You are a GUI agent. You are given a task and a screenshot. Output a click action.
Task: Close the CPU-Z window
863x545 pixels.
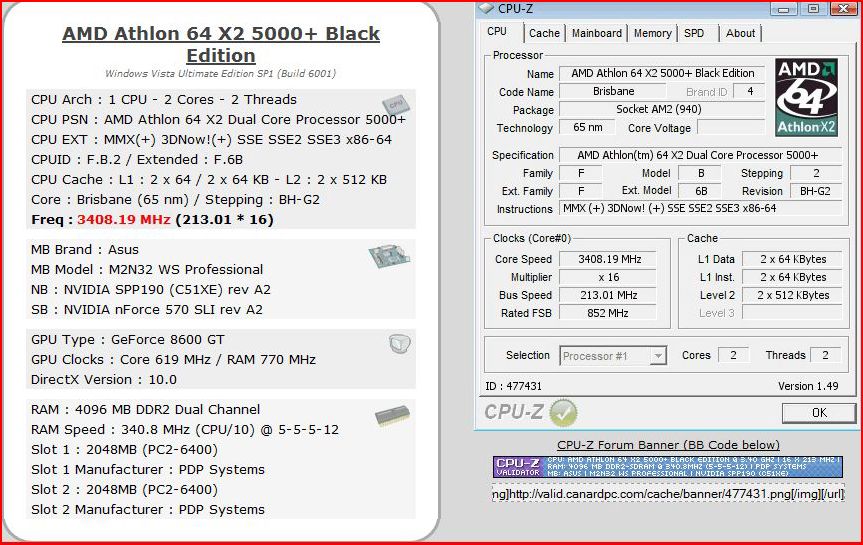(x=844, y=8)
